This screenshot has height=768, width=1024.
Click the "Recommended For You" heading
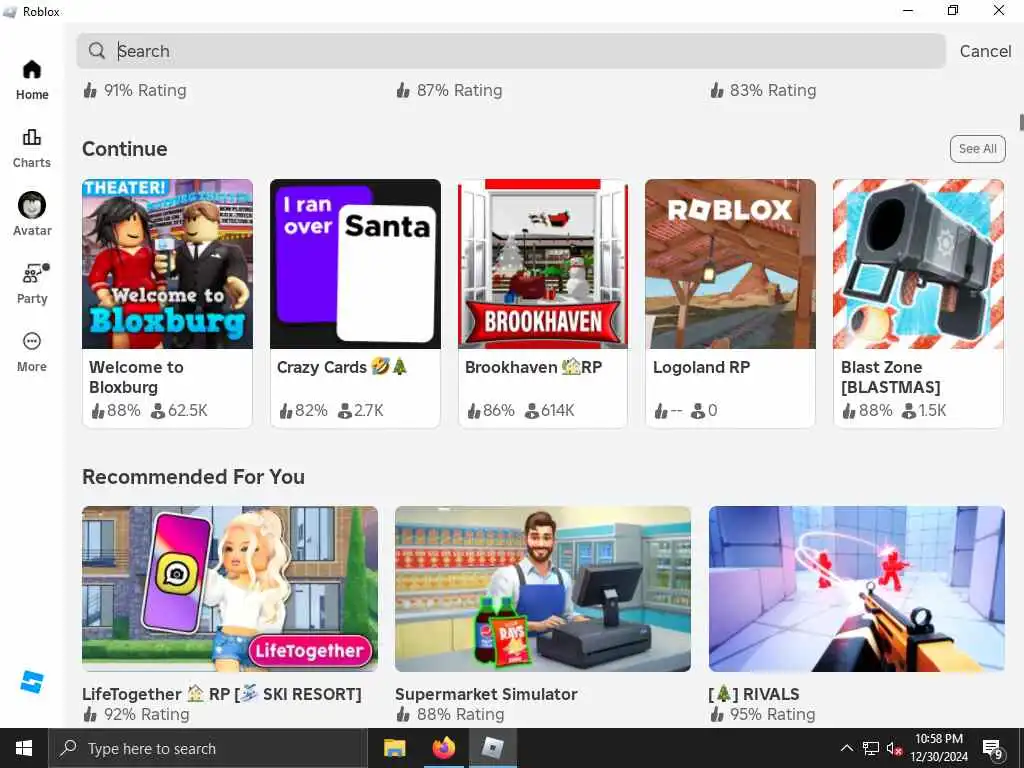point(193,477)
